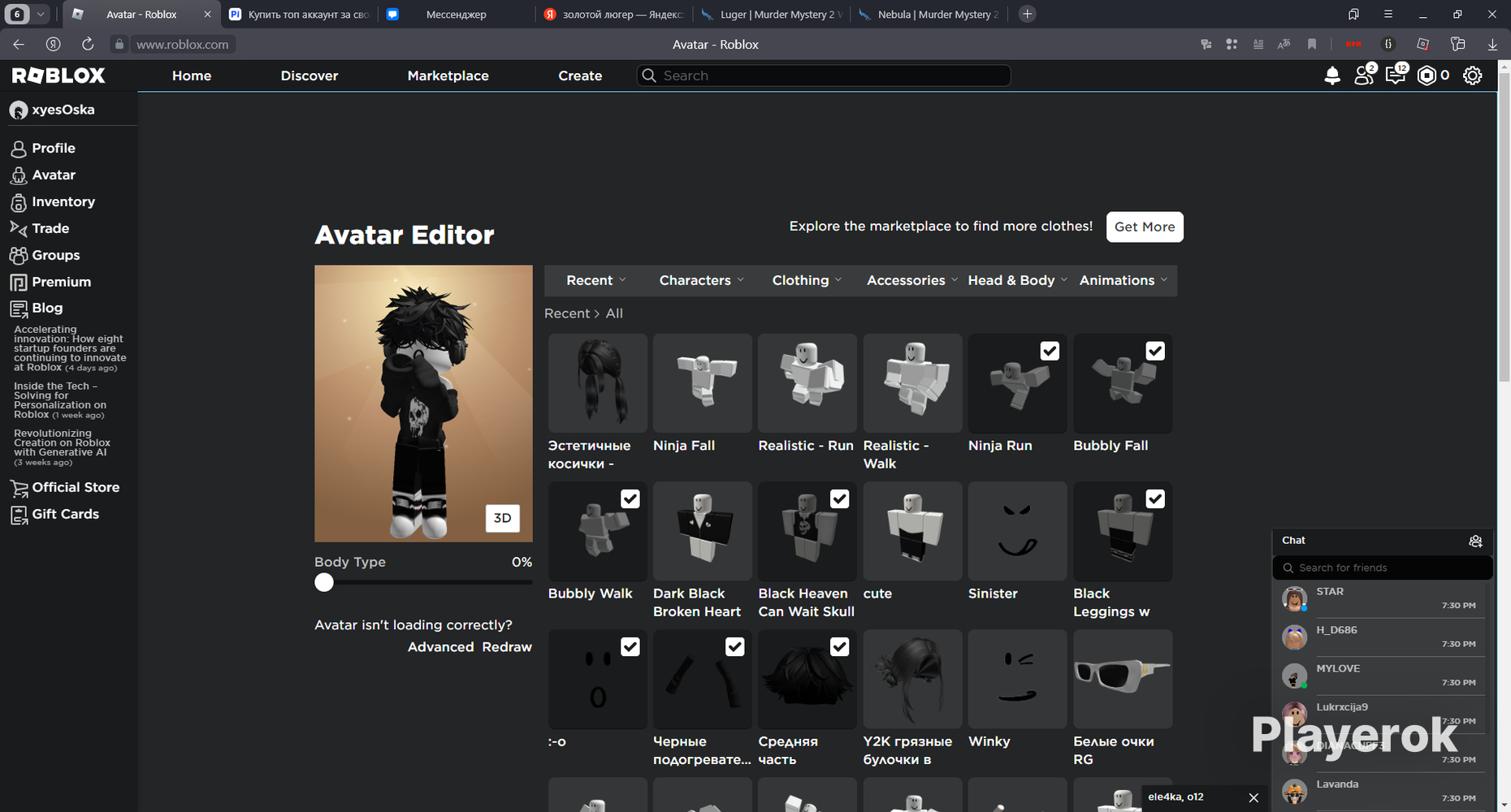Click the xyesOska user avatar icon
Image resolution: width=1511 pixels, height=812 pixels.
(x=18, y=110)
